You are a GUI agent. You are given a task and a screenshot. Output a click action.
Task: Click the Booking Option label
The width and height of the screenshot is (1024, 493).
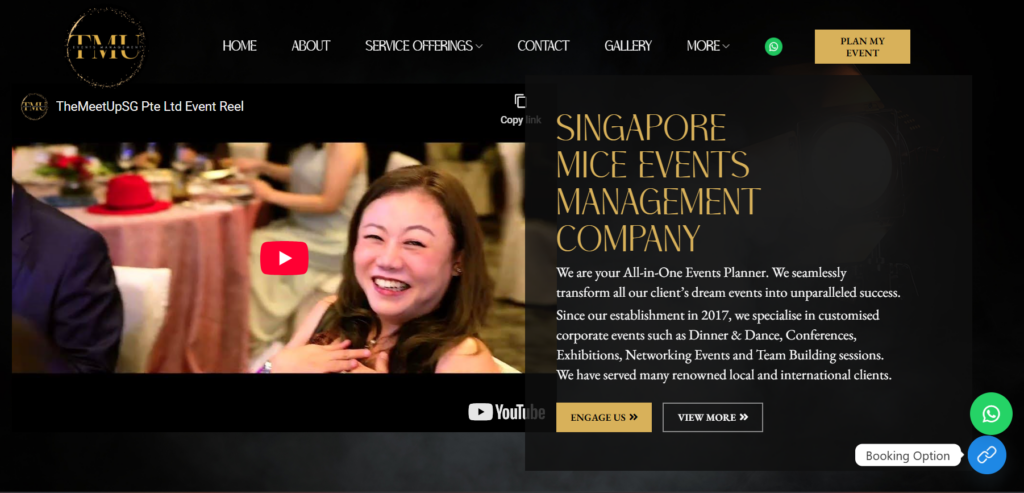click(x=908, y=456)
